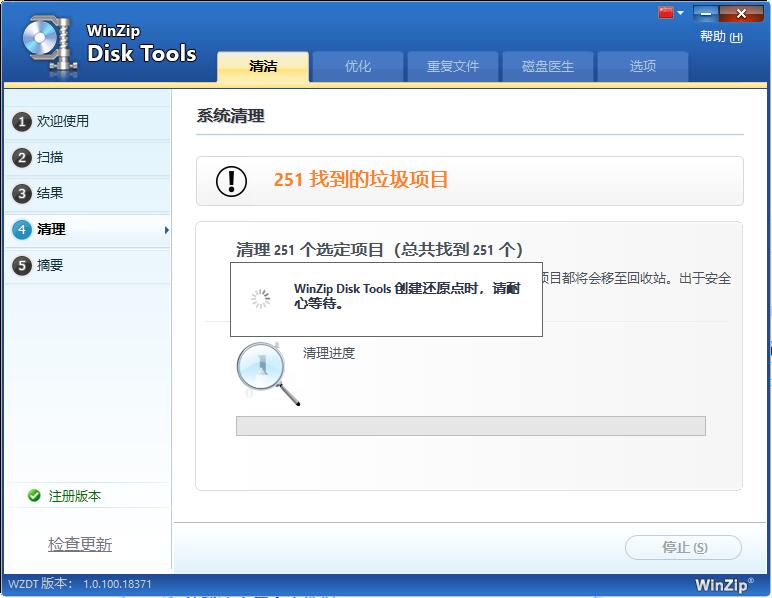772x598 pixels.
Task: Open the 检查更新 link
Action: pos(80,544)
